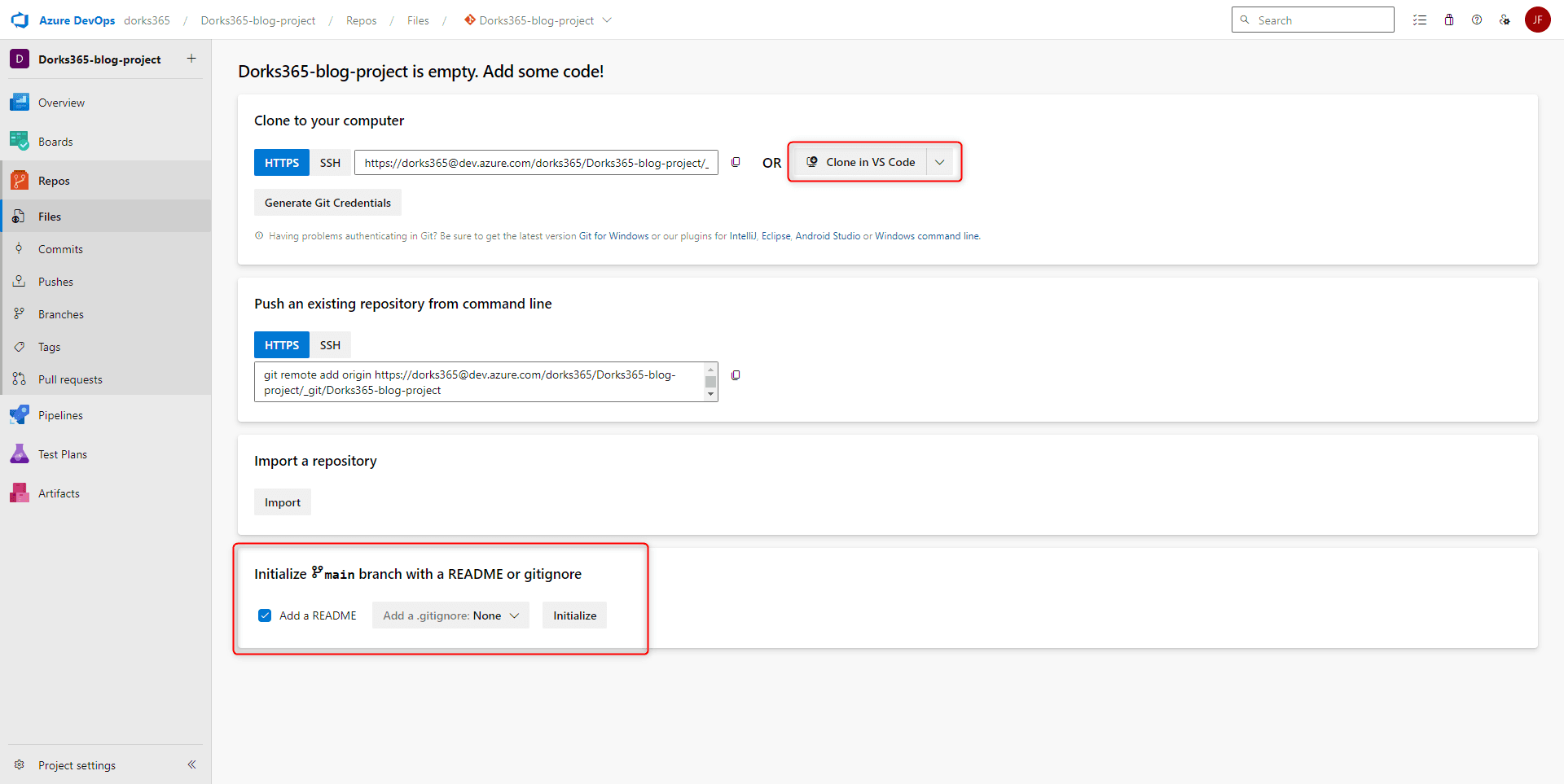This screenshot has height=784, width=1564.
Task: Expand the Clone in VS Code dropdown arrow
Action: click(x=940, y=162)
